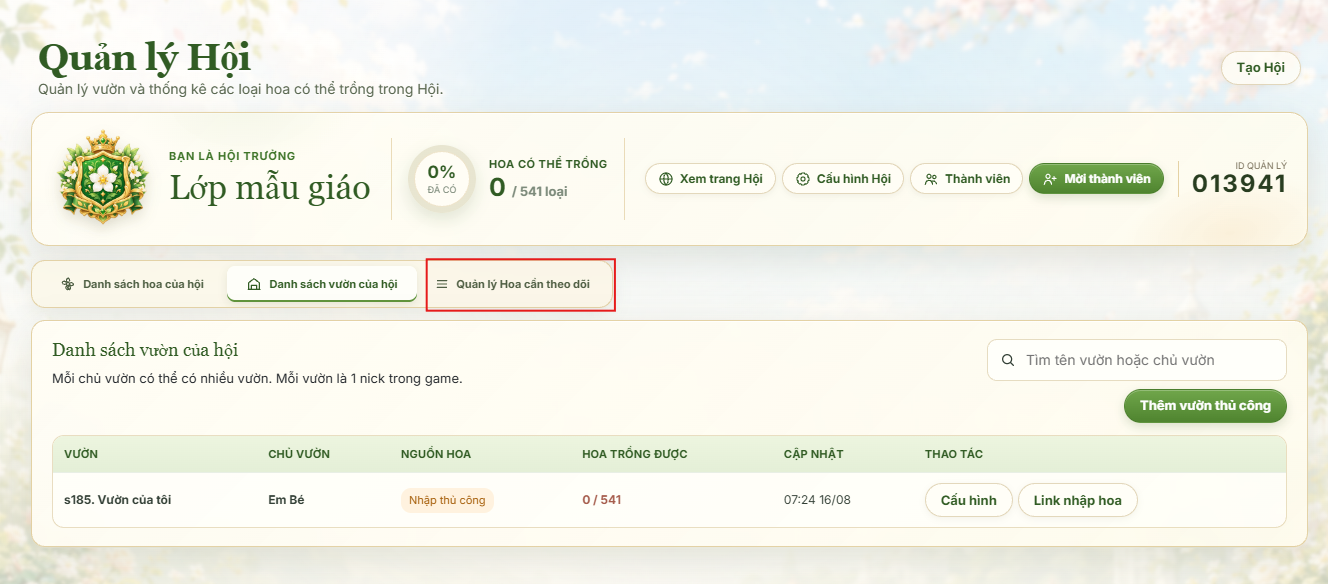The width and height of the screenshot is (1328, 584).
Task: Click the add-user icon on Mời thành viên
Action: tap(1050, 179)
